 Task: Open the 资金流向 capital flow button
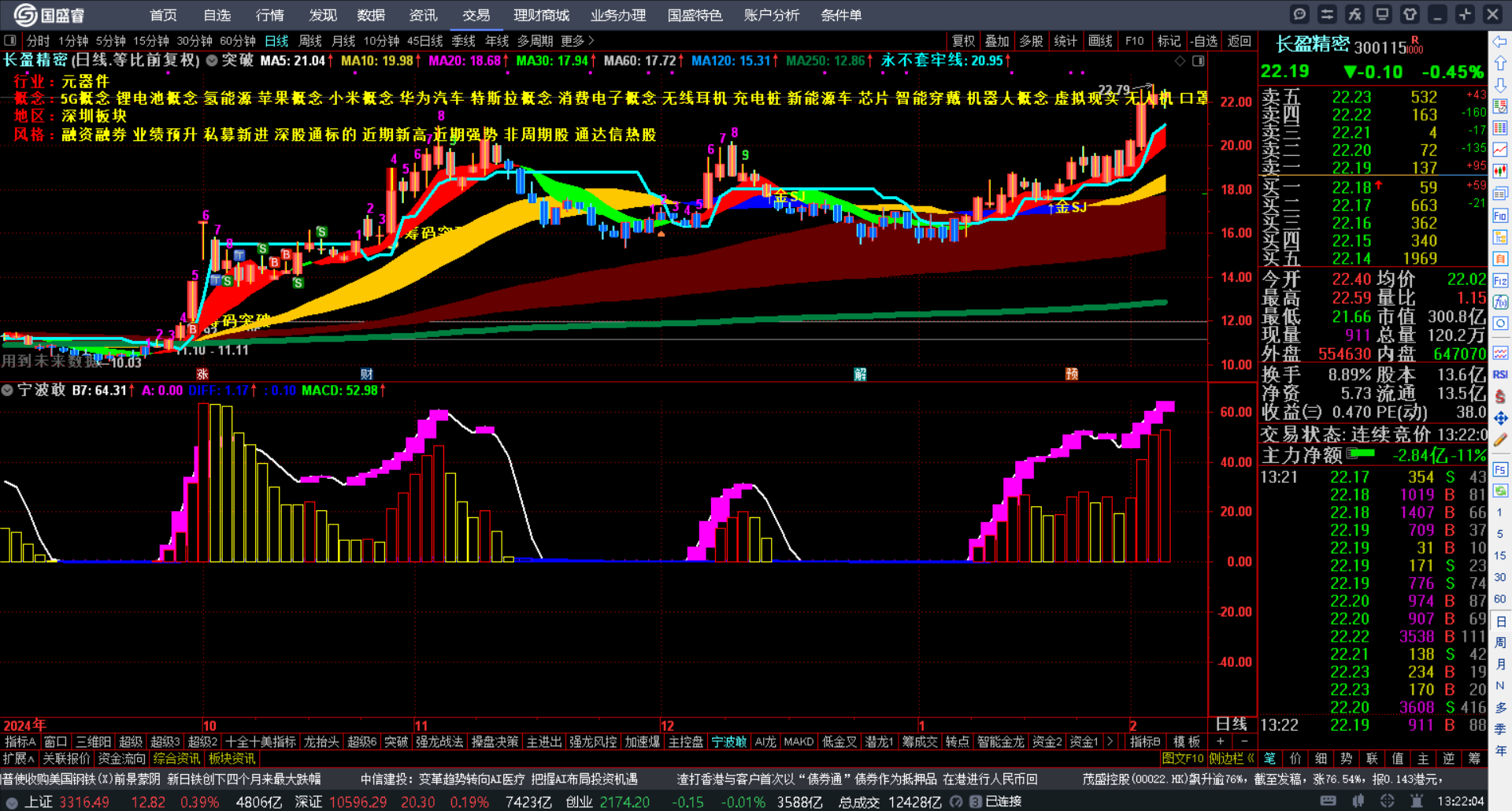click(121, 758)
